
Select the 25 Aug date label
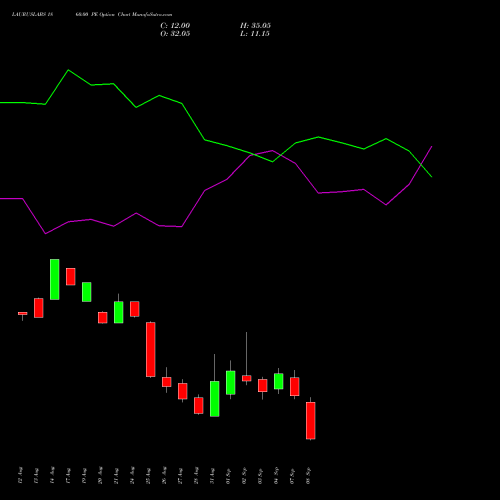tap(148, 475)
